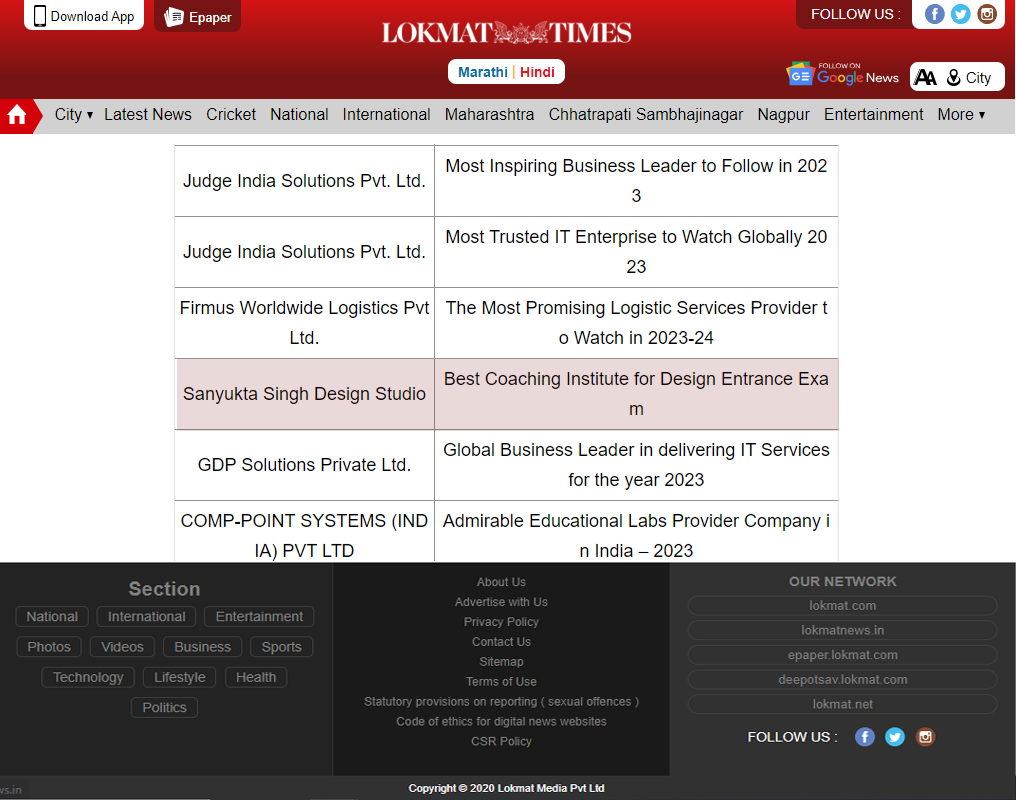Visit lokmat.com network link
This screenshot has height=800, width=1016.
tap(842, 606)
